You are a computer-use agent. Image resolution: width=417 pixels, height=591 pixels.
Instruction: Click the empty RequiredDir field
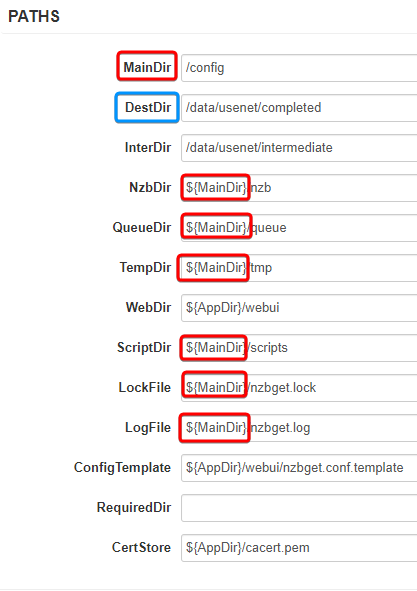coord(299,508)
